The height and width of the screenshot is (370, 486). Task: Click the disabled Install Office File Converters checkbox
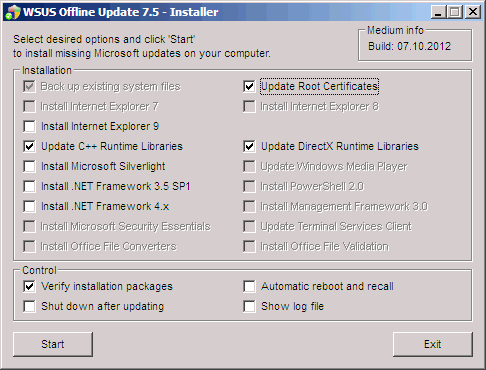click(x=29, y=247)
